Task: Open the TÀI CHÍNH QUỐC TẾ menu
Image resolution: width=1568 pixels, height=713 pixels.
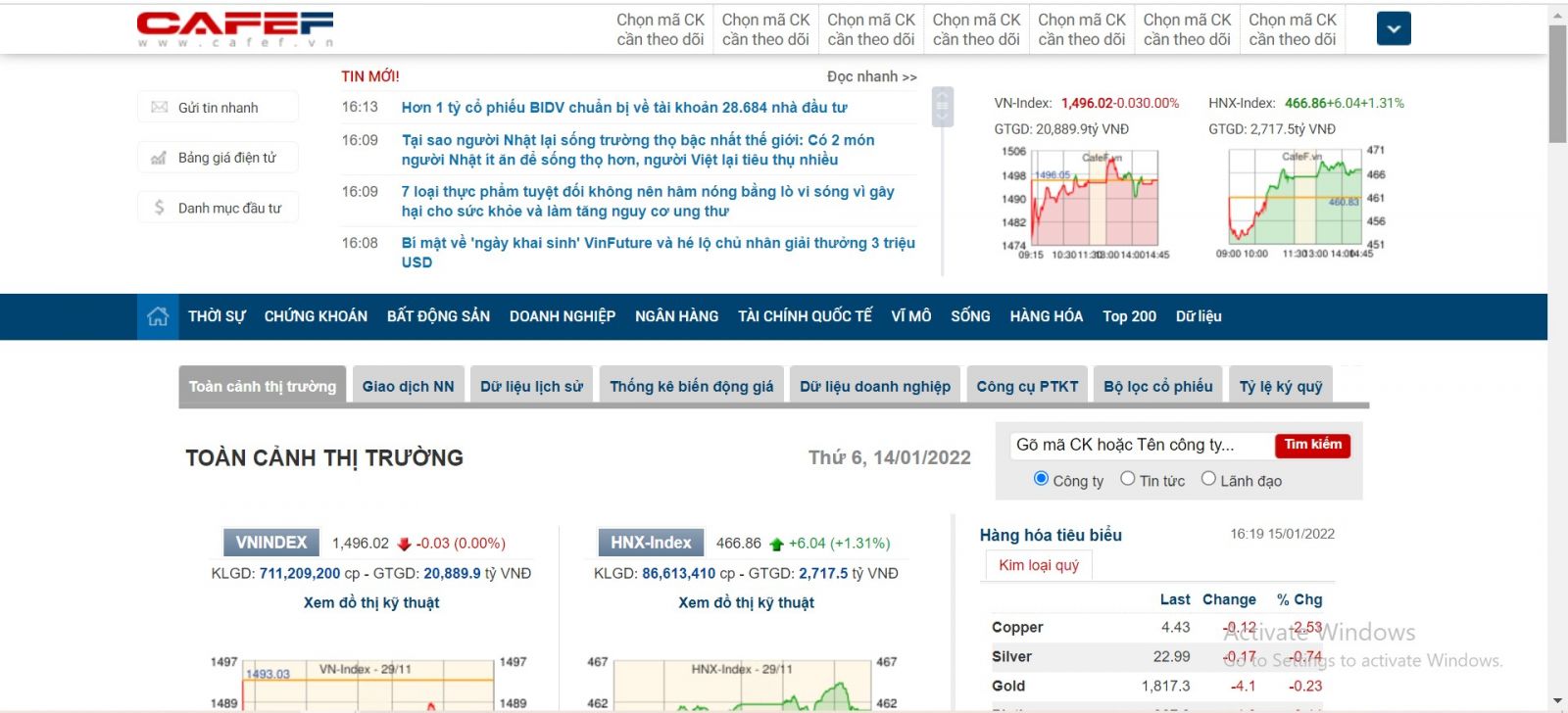Action: click(805, 316)
